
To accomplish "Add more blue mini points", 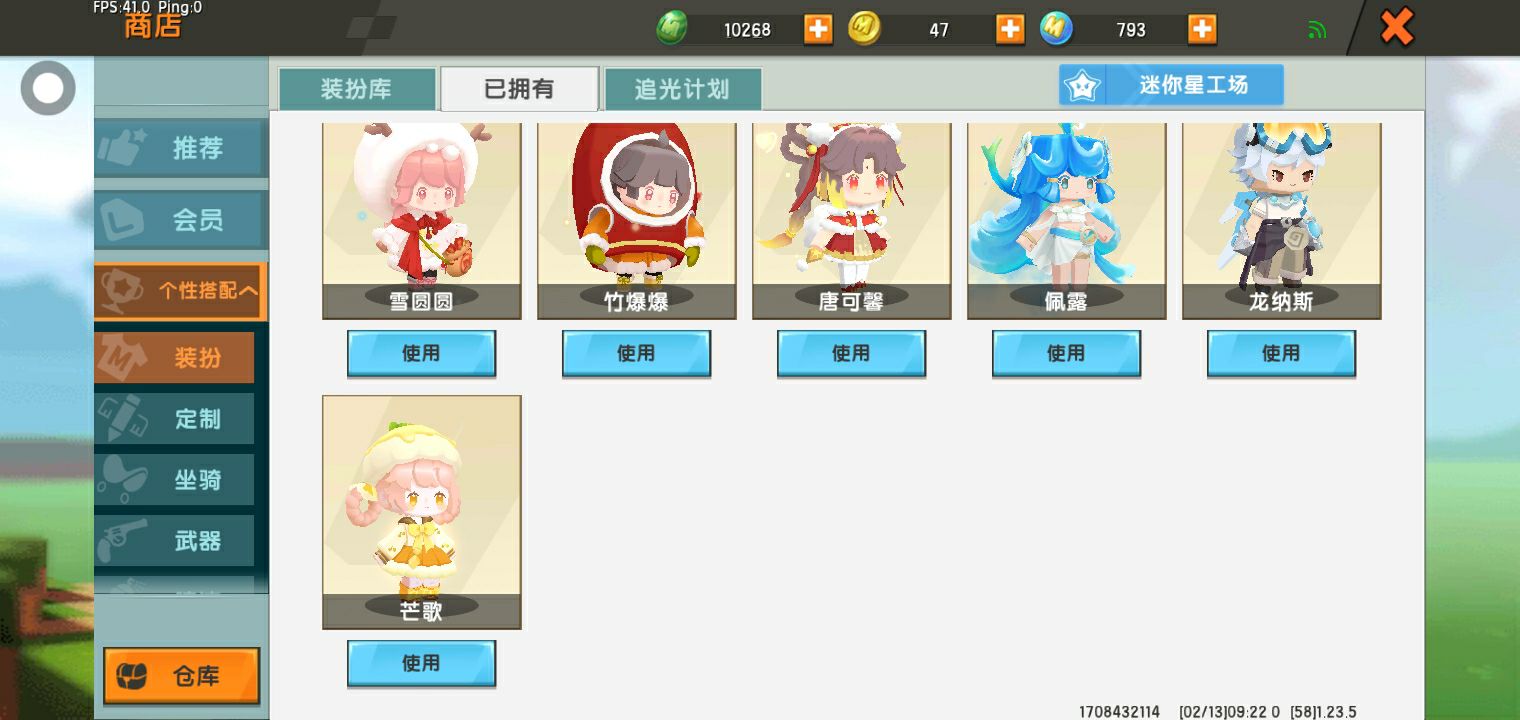I will 1202,29.
